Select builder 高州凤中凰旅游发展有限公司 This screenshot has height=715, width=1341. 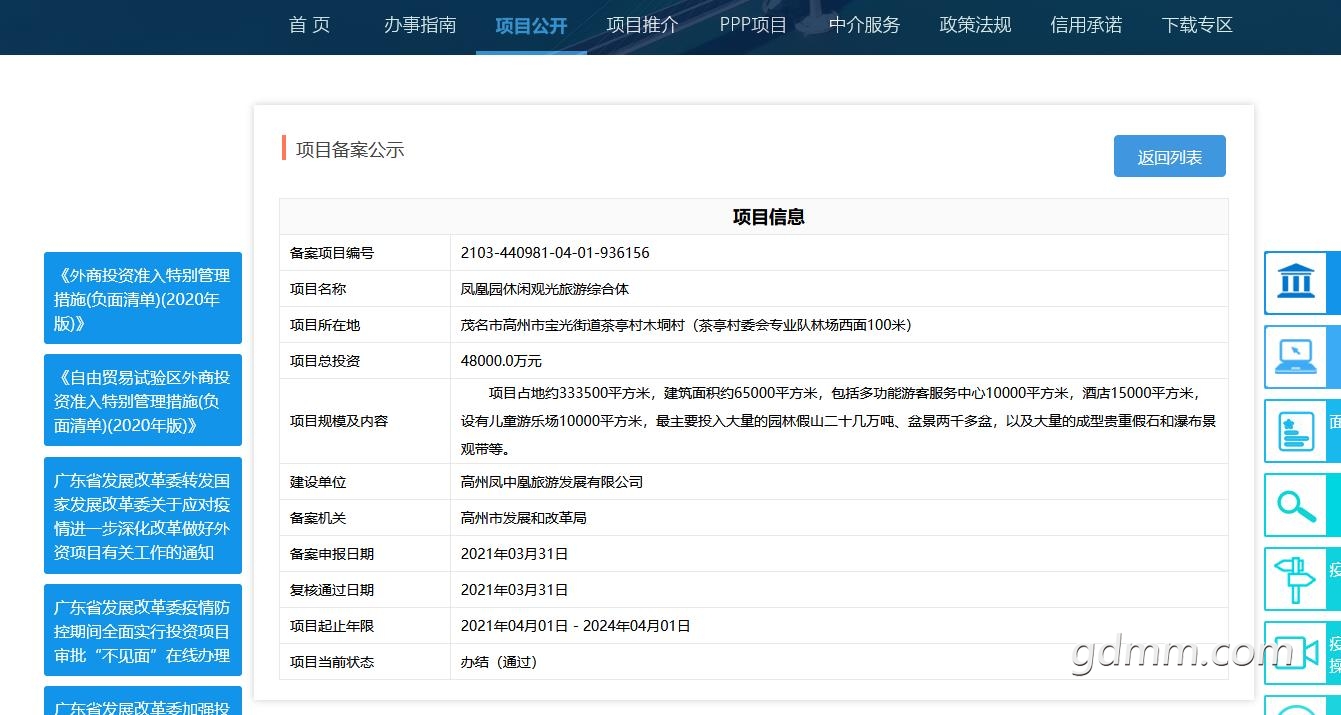(552, 482)
